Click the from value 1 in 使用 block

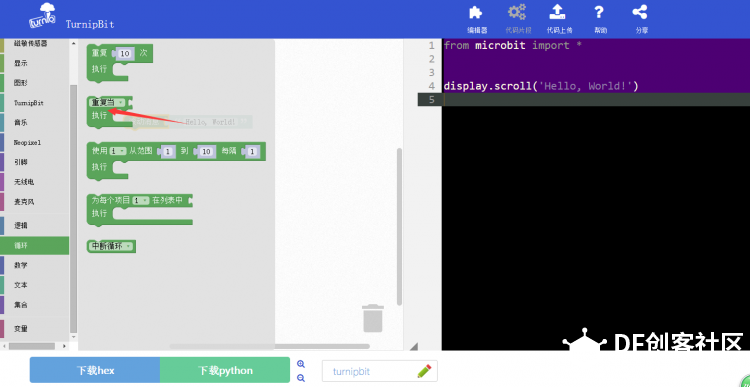[x=167, y=152]
